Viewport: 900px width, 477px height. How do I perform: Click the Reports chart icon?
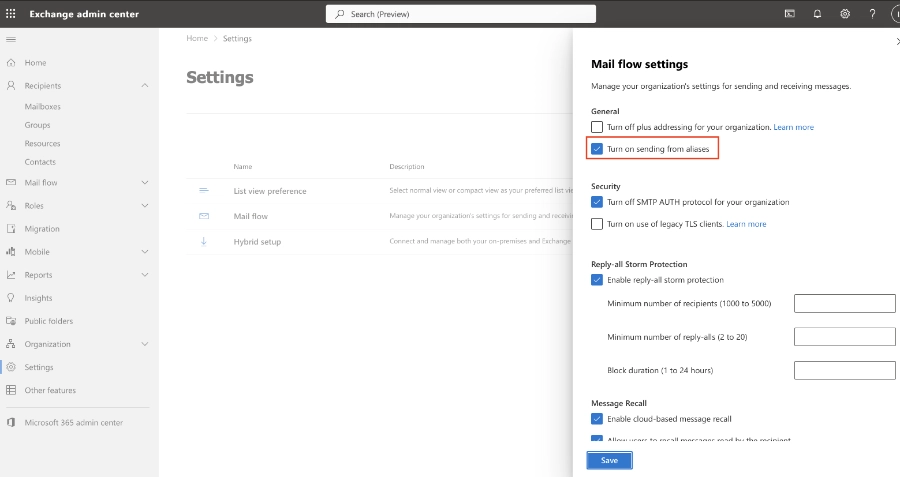[11, 275]
